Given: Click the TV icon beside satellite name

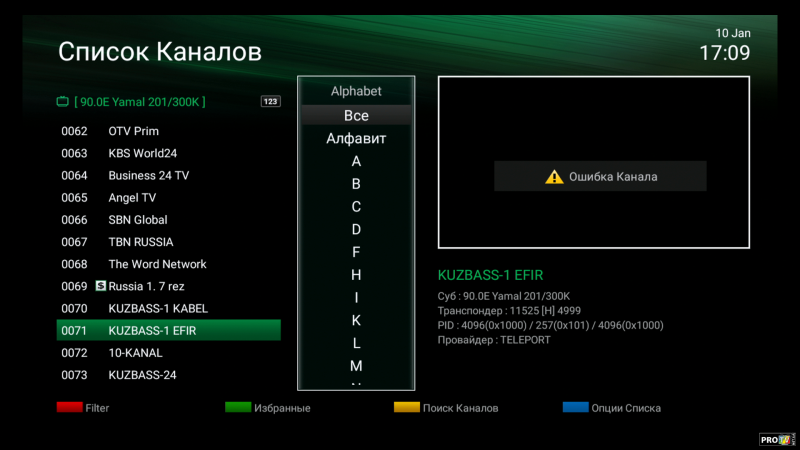Looking at the screenshot, I should coord(63,102).
